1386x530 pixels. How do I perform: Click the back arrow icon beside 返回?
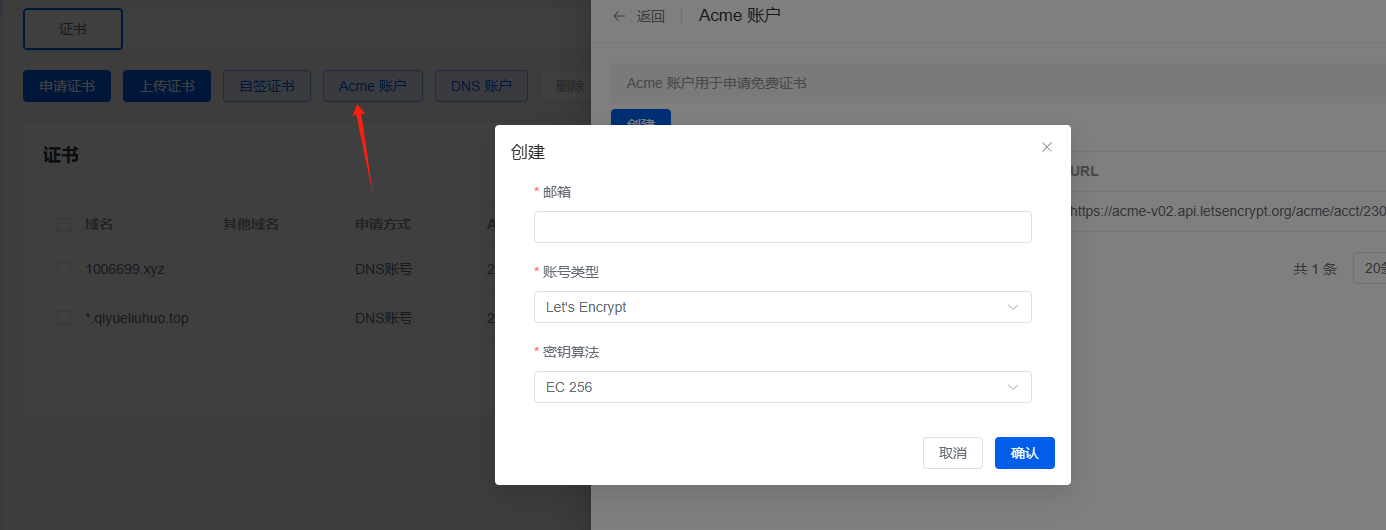(619, 16)
